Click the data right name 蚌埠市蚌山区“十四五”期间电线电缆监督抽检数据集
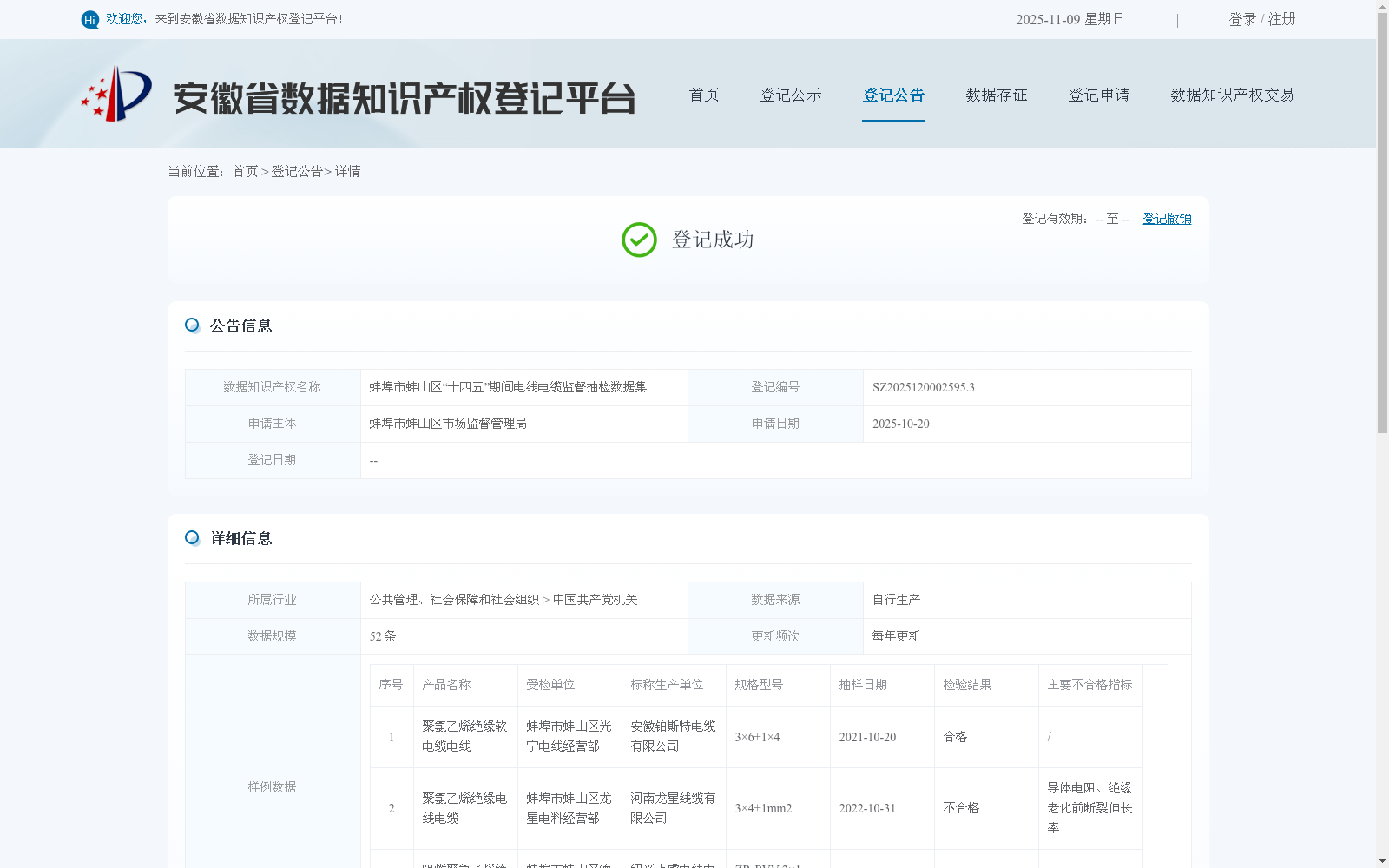The height and width of the screenshot is (868, 1389). 508,387
